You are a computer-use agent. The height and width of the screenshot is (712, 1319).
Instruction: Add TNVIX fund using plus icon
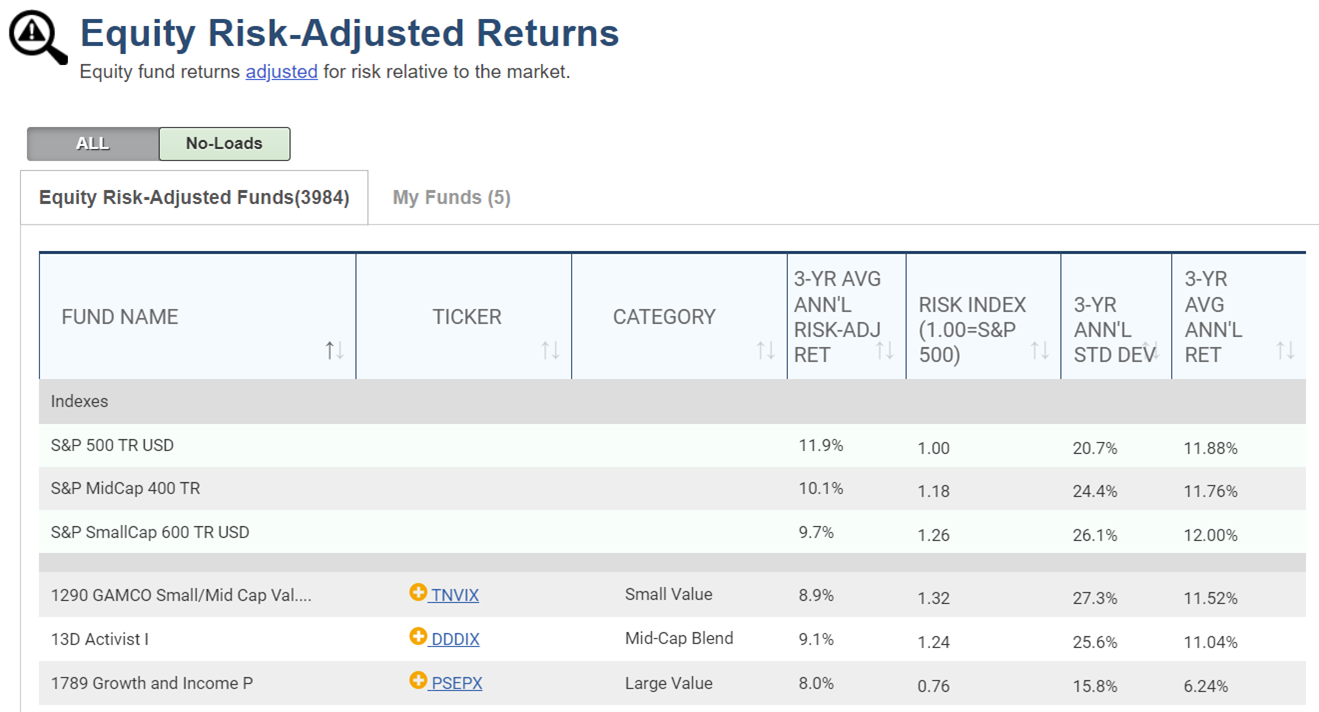pyautogui.click(x=418, y=593)
